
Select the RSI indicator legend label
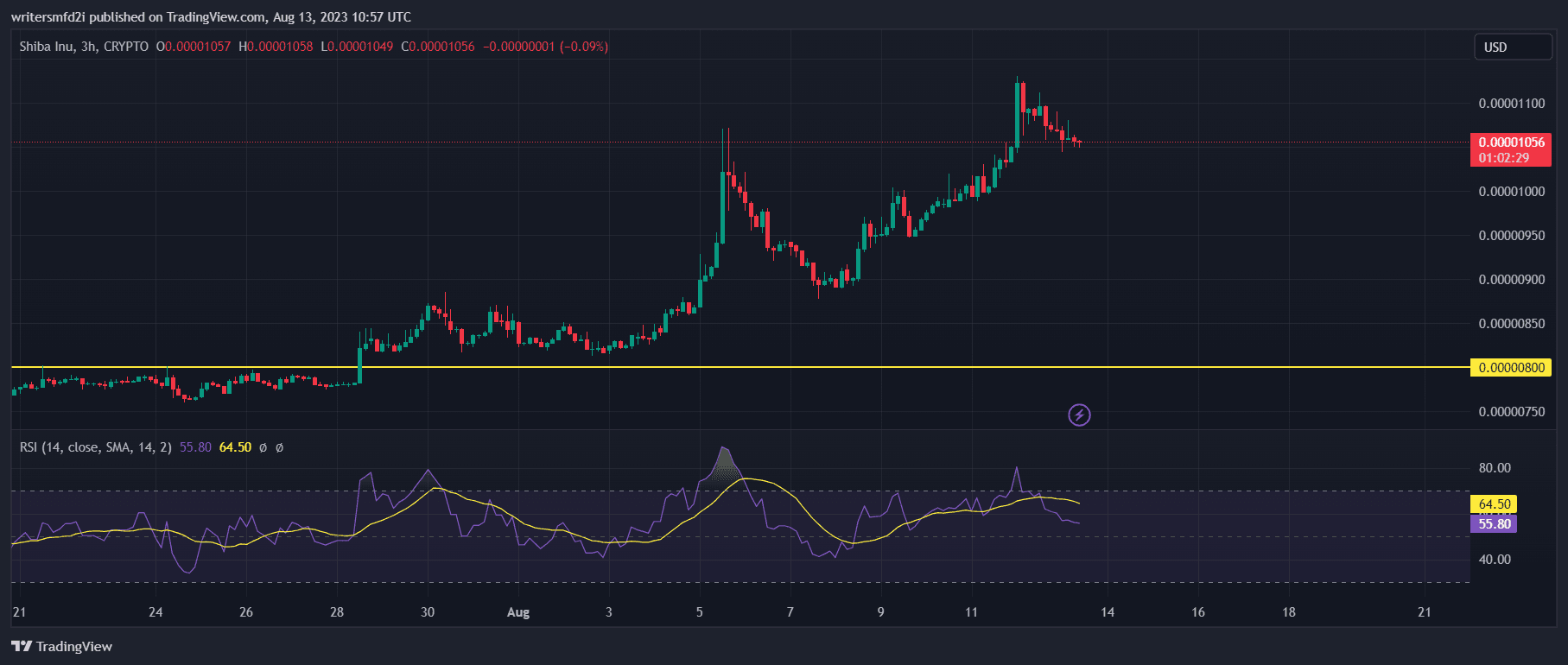tap(95, 447)
